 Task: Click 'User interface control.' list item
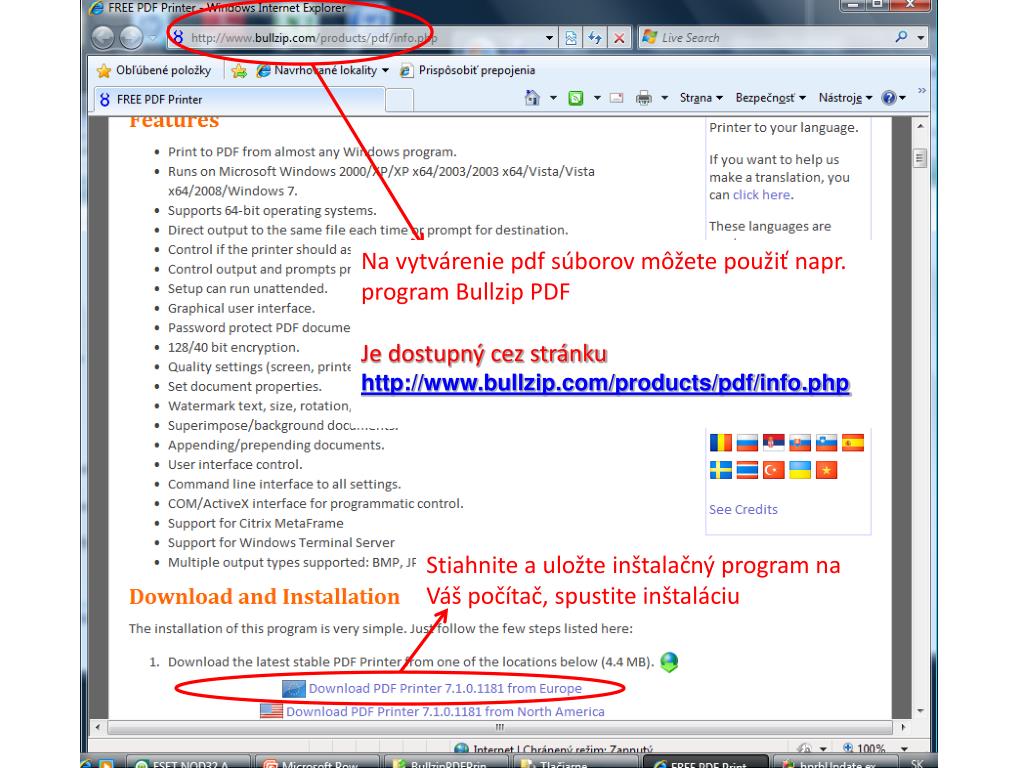235,464
